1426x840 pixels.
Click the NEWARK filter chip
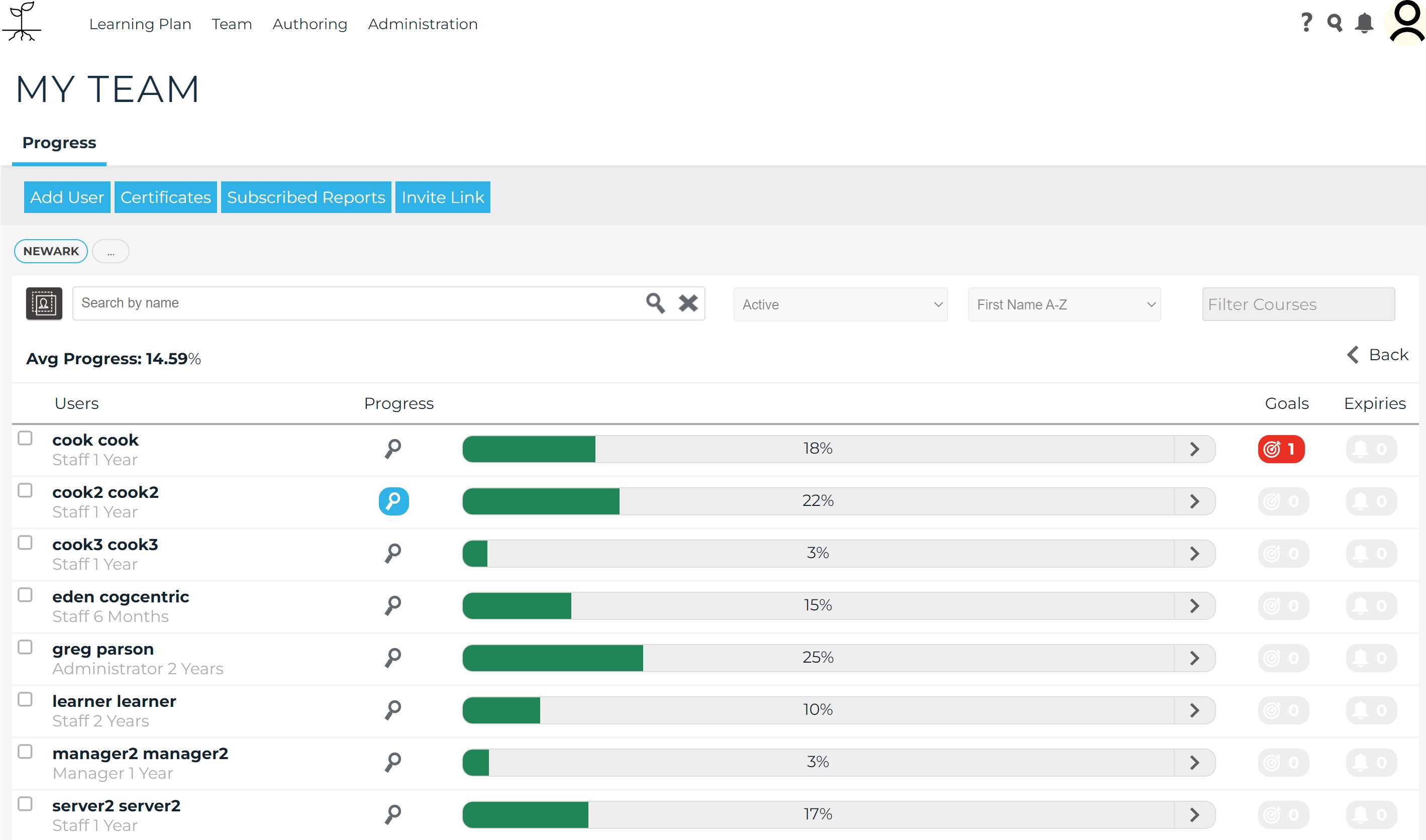tap(50, 251)
